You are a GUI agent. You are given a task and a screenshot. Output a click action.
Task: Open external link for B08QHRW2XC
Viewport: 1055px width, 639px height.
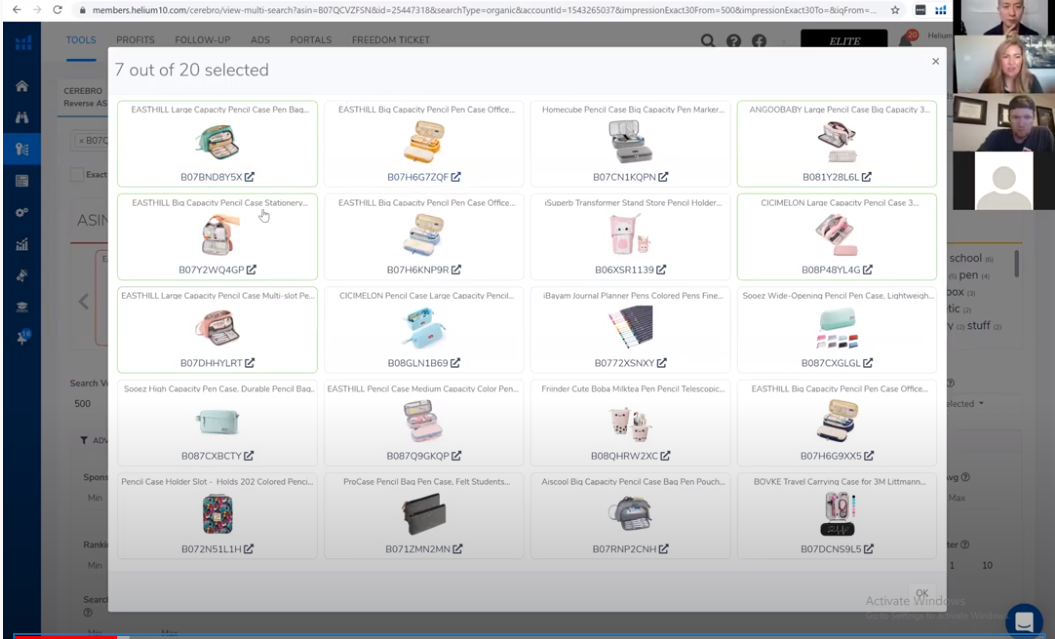pyautogui.click(x=665, y=455)
